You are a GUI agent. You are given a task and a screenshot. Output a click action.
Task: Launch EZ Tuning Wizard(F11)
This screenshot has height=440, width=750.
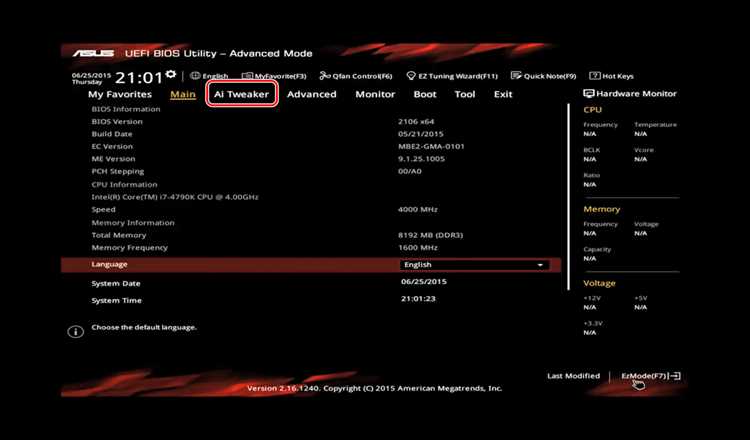452,76
